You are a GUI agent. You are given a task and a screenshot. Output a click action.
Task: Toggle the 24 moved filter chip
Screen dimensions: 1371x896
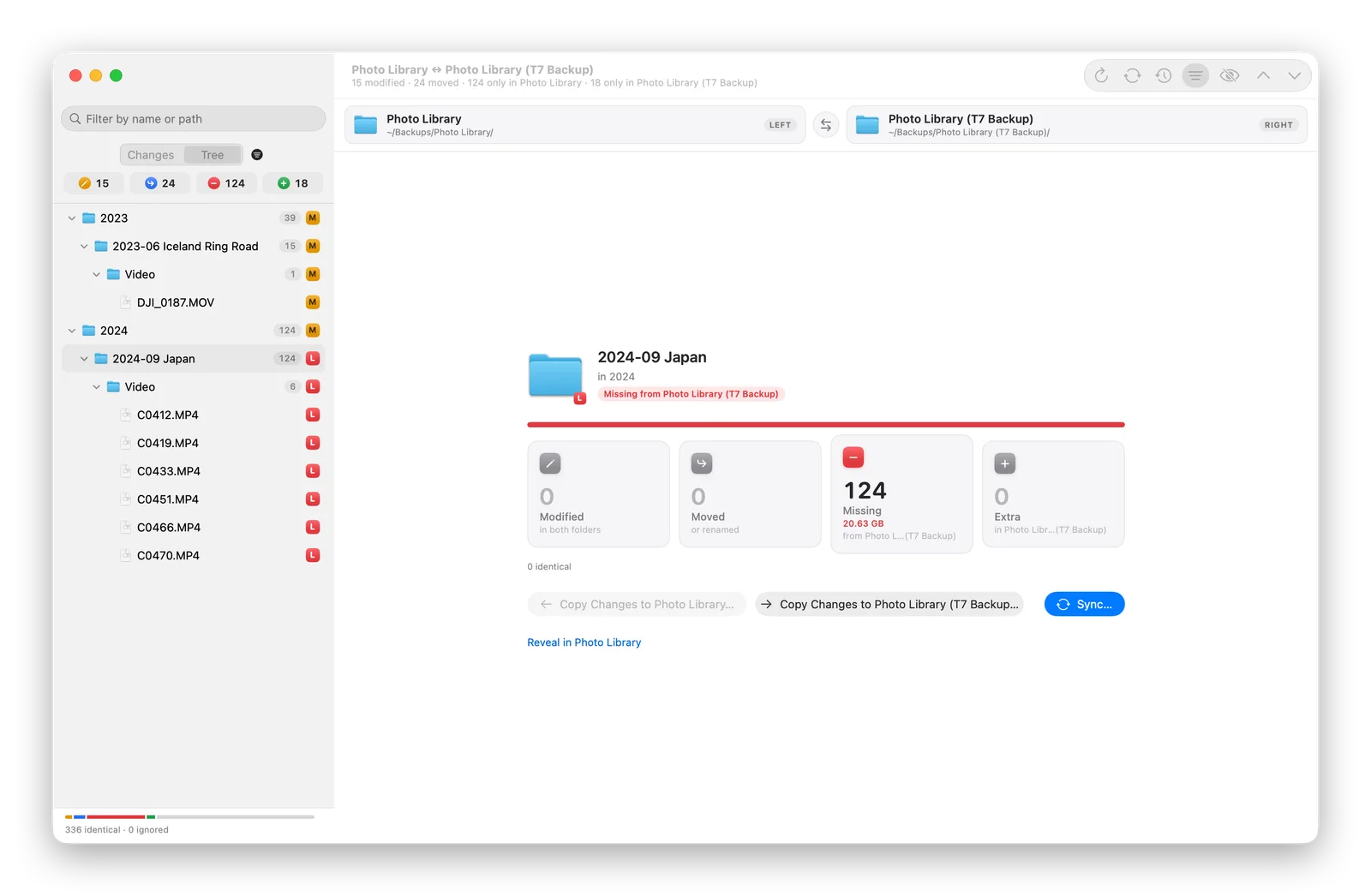[x=160, y=183]
